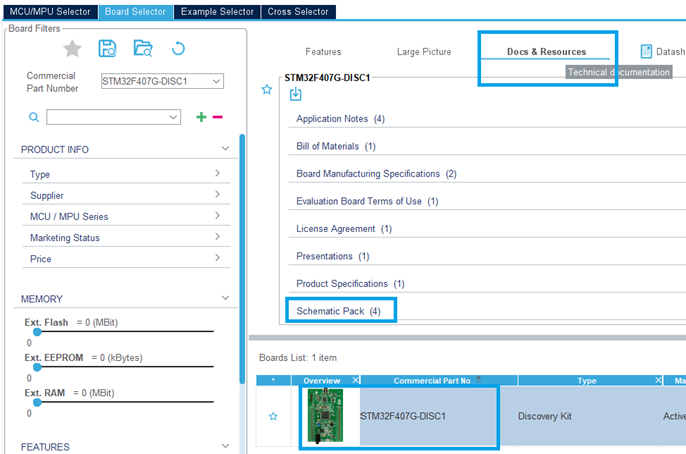Expand the MCU / MPU Series filter
Screen dimensions: 686x454
coord(217,215)
